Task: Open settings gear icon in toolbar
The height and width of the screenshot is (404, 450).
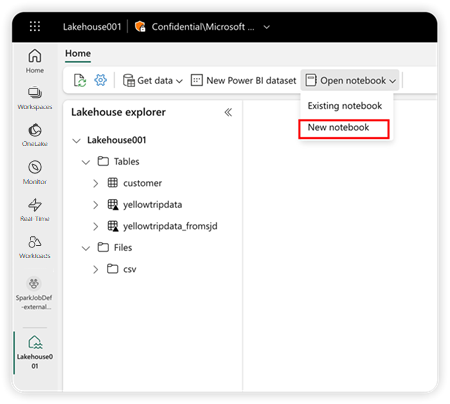Action: [100, 80]
